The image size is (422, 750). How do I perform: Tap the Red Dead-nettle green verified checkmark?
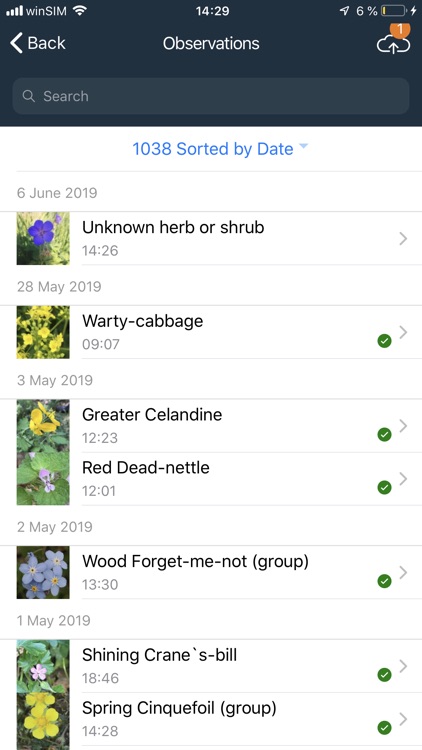tap(384, 487)
